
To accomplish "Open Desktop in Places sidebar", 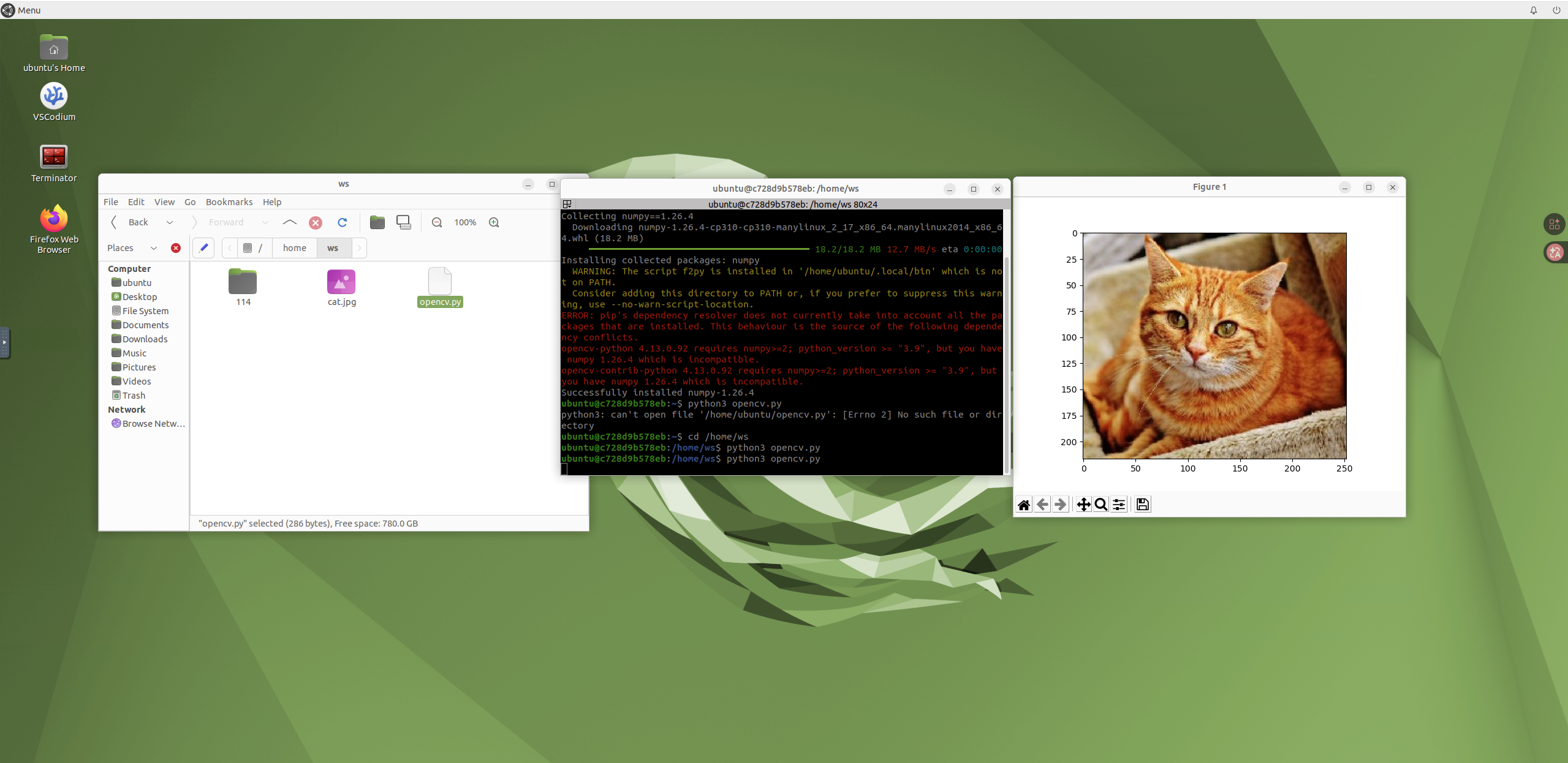I will [x=140, y=297].
